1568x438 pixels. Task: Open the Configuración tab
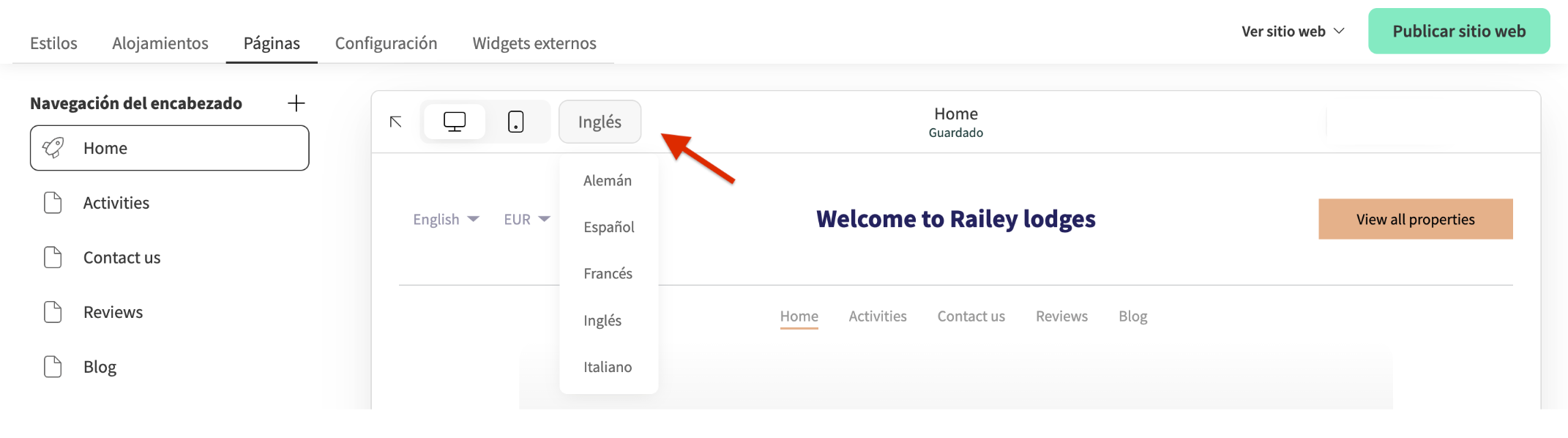tap(386, 43)
